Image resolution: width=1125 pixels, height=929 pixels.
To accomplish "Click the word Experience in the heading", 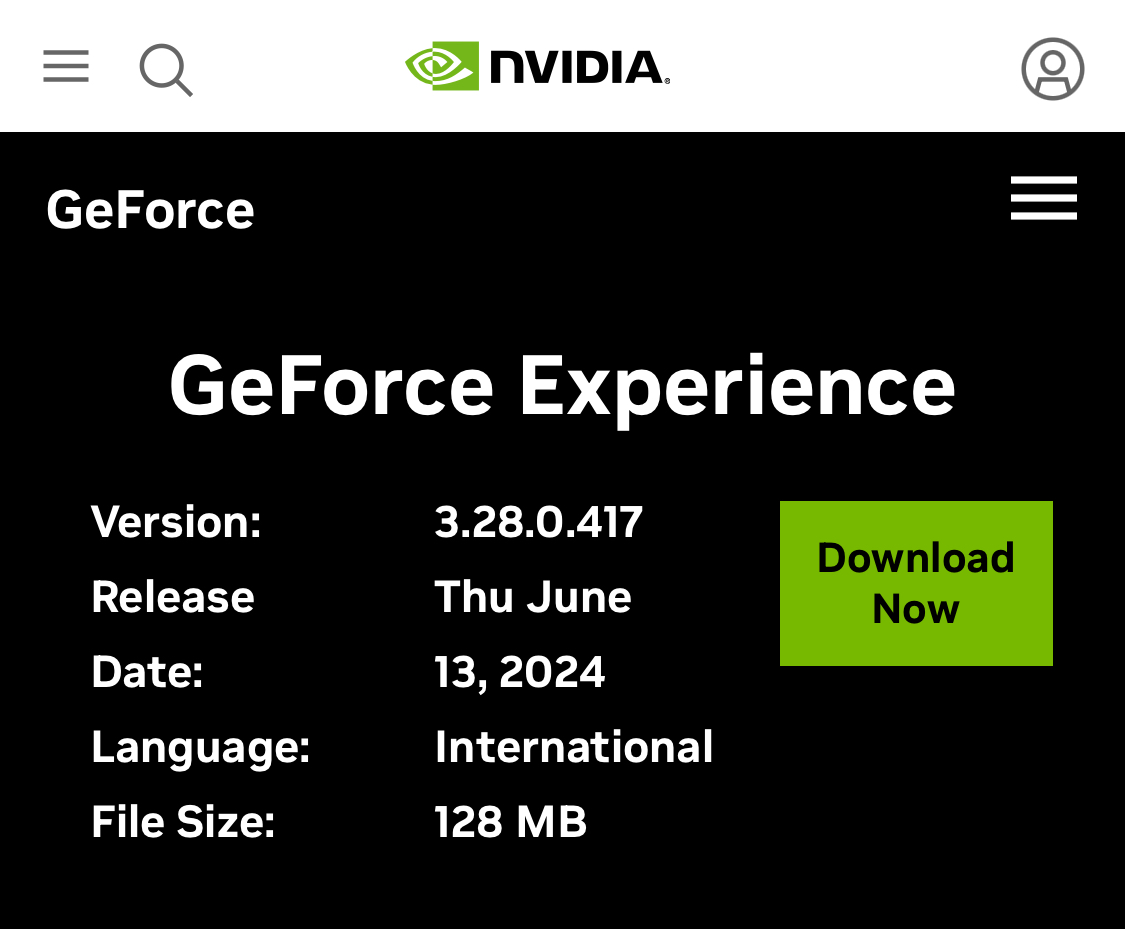I will click(737, 386).
